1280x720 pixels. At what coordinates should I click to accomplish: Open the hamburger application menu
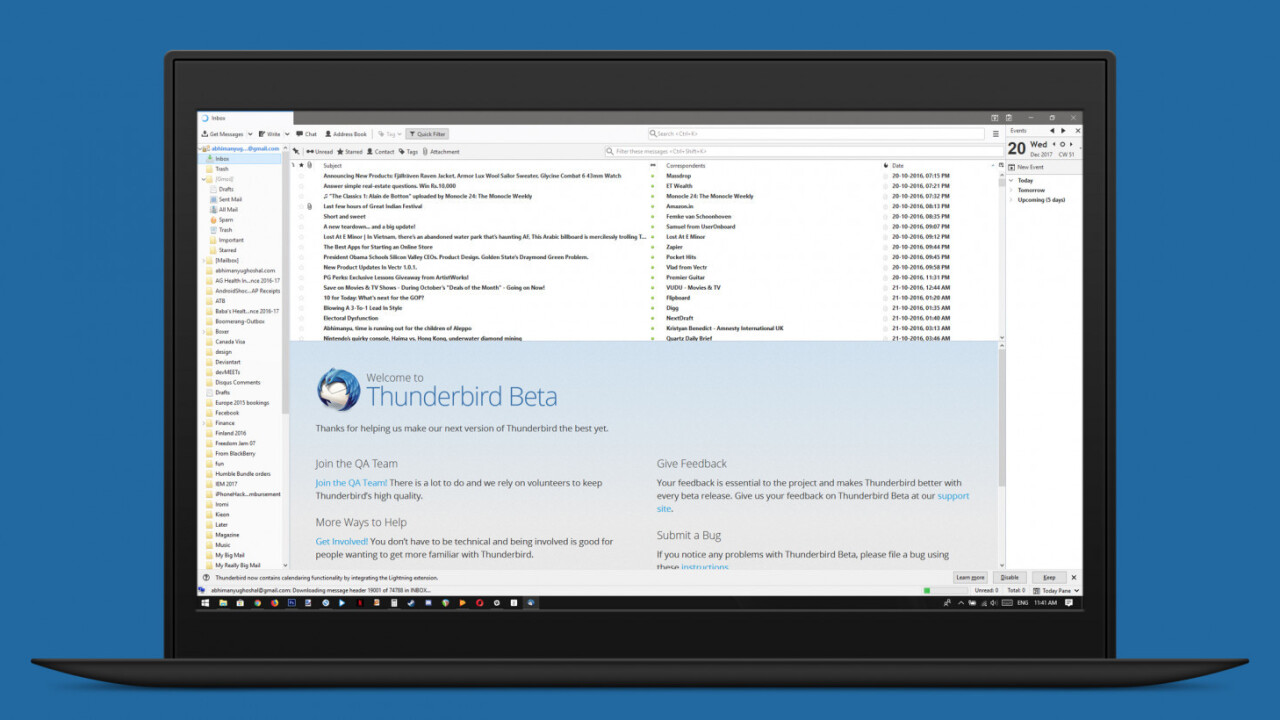pos(995,134)
